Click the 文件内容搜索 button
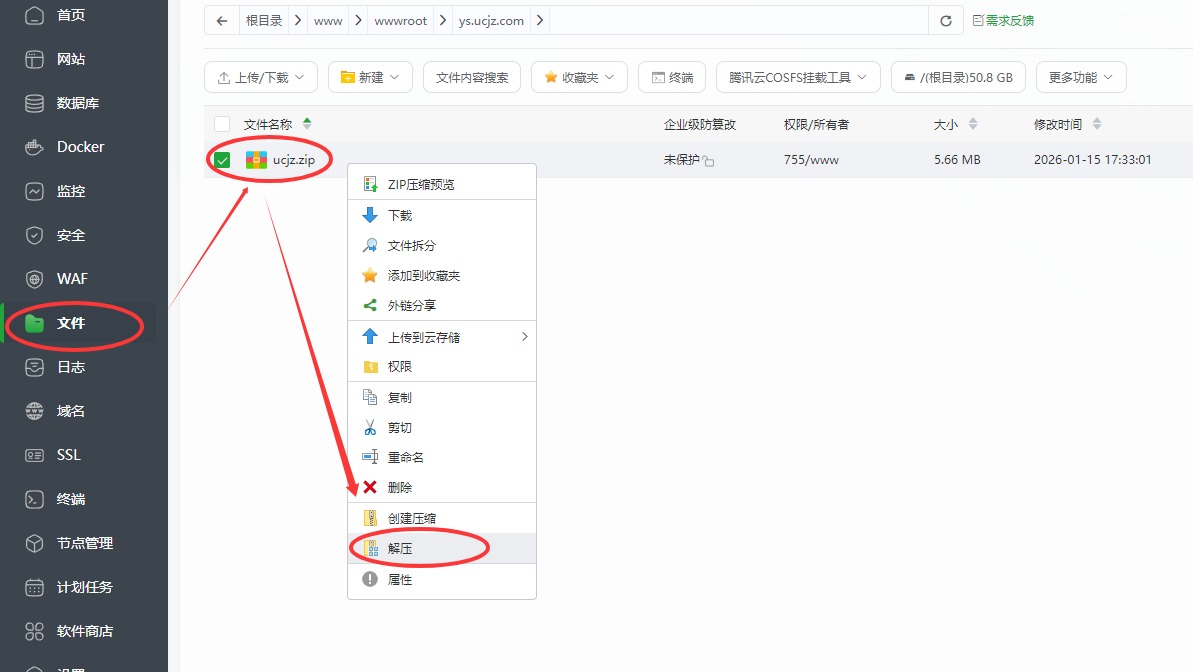Image resolution: width=1193 pixels, height=672 pixels. pyautogui.click(x=471, y=76)
